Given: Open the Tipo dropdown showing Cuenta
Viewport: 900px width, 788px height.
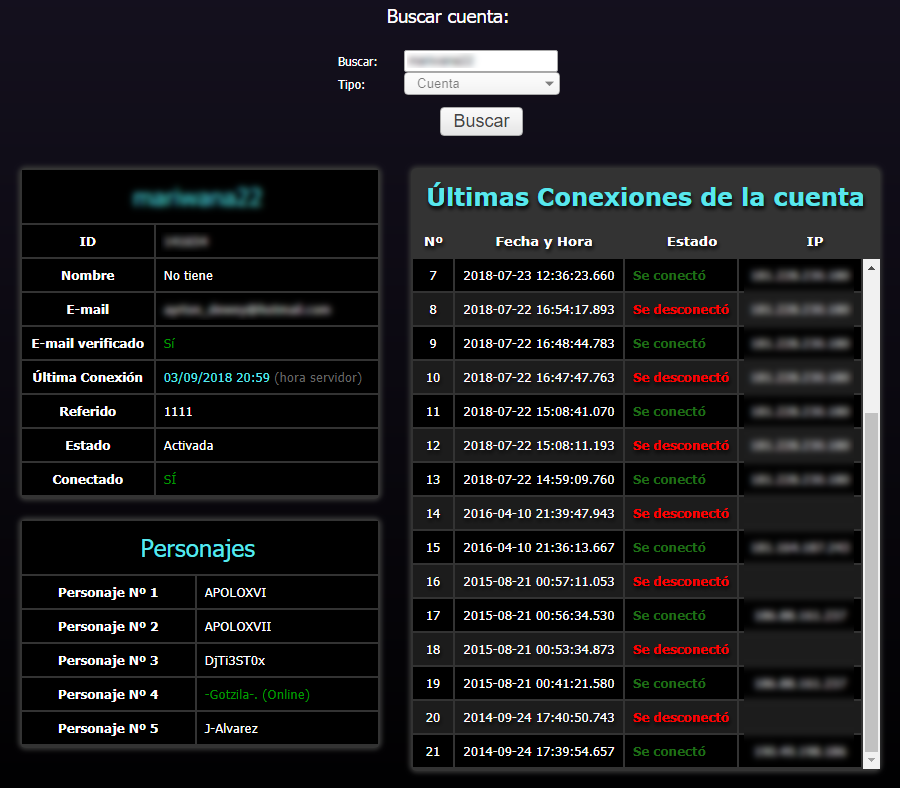Looking at the screenshot, I should (481, 84).
